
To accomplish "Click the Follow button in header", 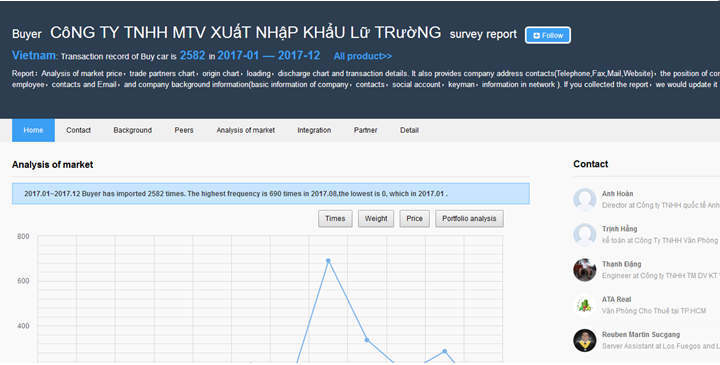I will tap(548, 35).
